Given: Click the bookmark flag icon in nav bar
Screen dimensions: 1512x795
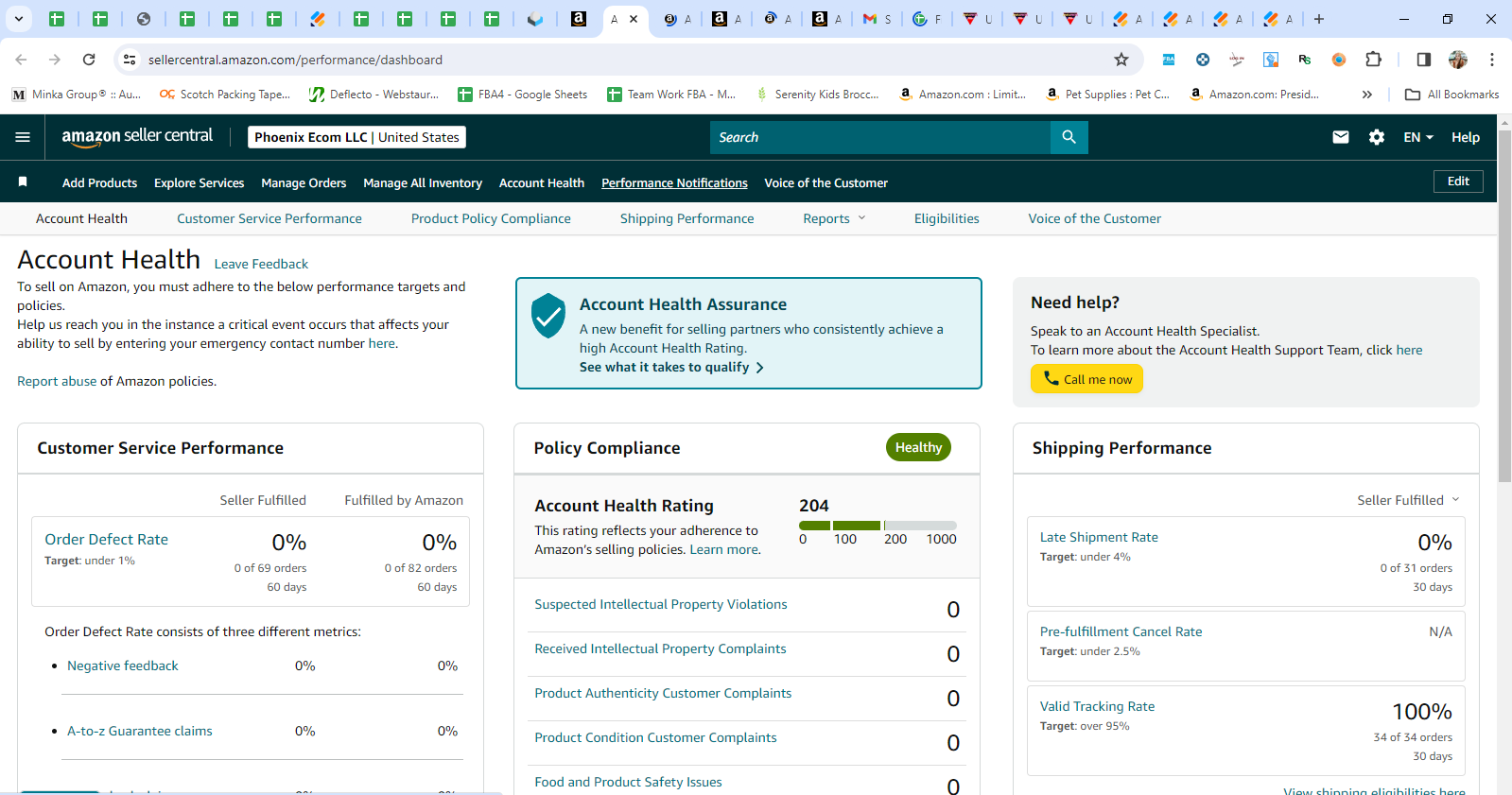Looking at the screenshot, I should point(23,181).
